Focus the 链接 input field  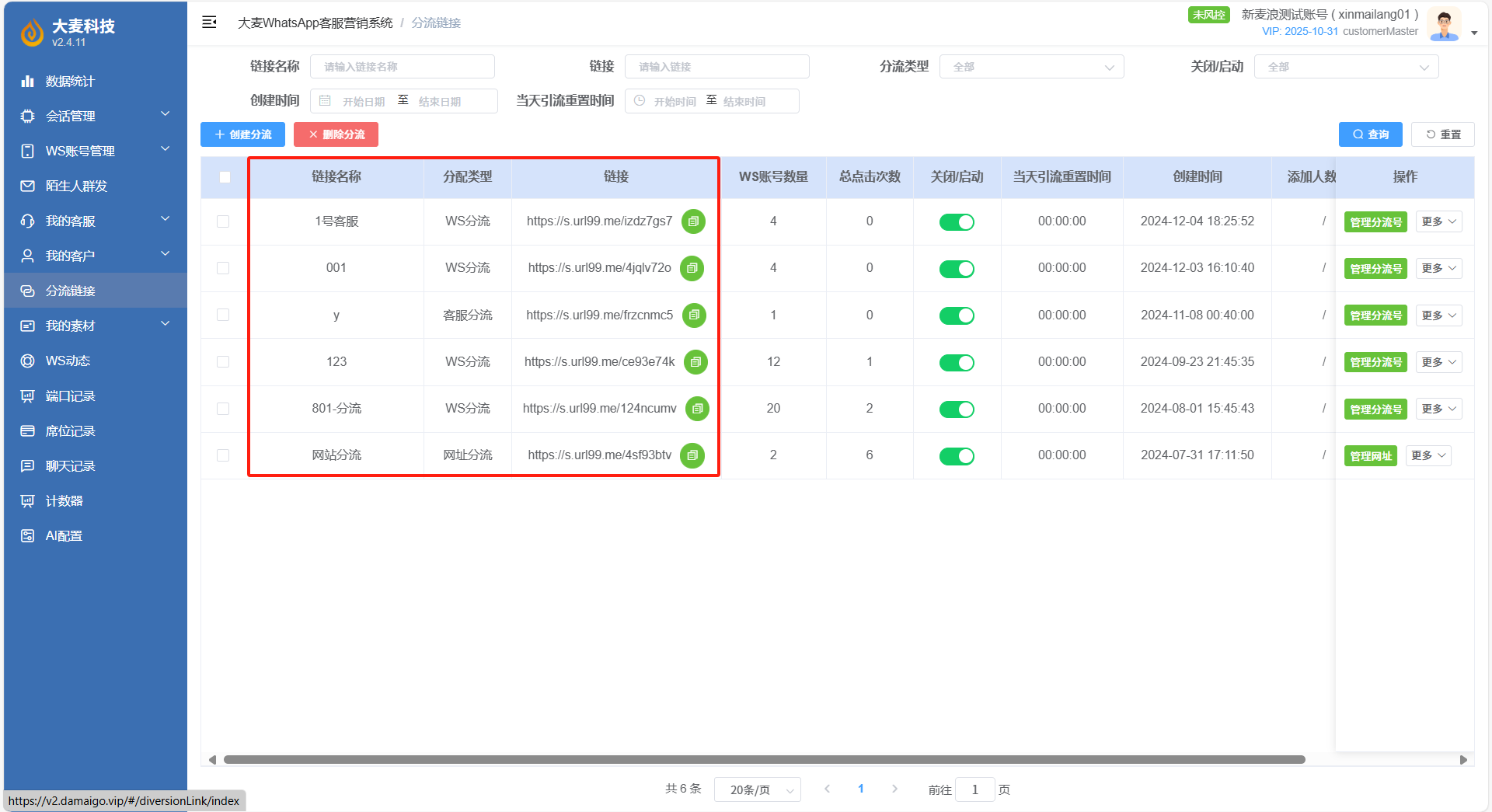(716, 67)
